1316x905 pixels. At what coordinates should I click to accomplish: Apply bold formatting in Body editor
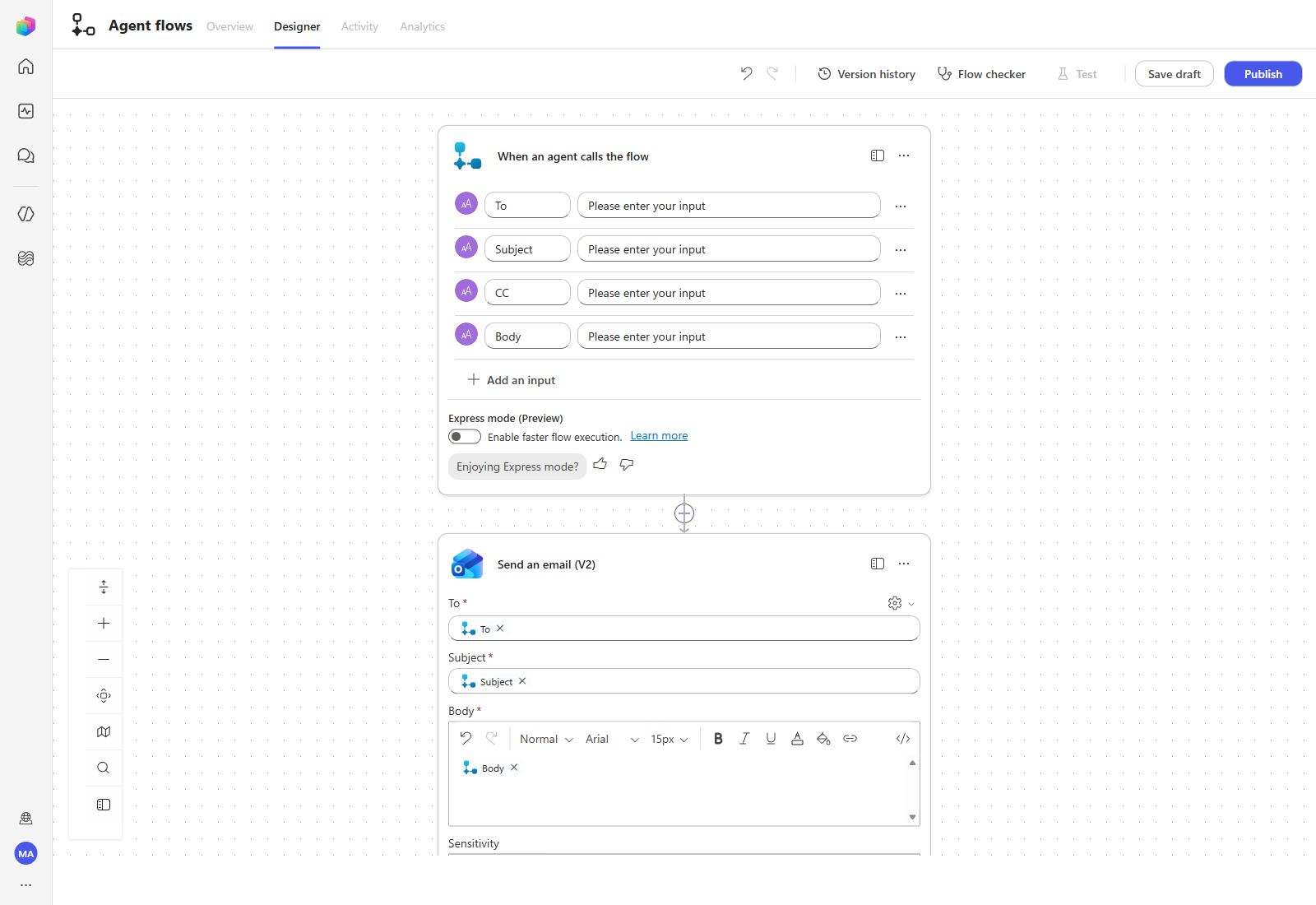718,739
